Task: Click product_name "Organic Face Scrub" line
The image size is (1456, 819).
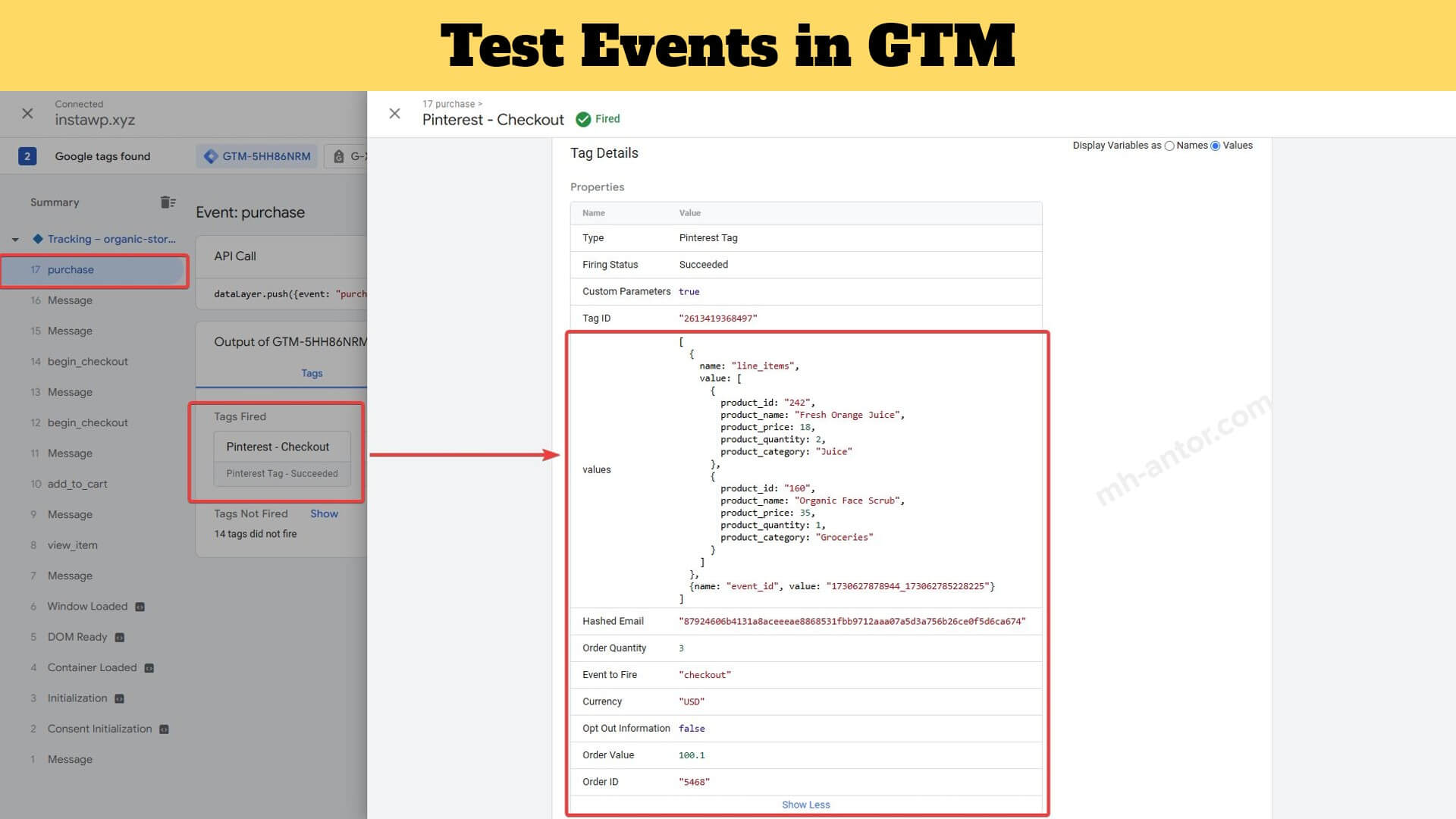Action: pyautogui.click(x=812, y=500)
